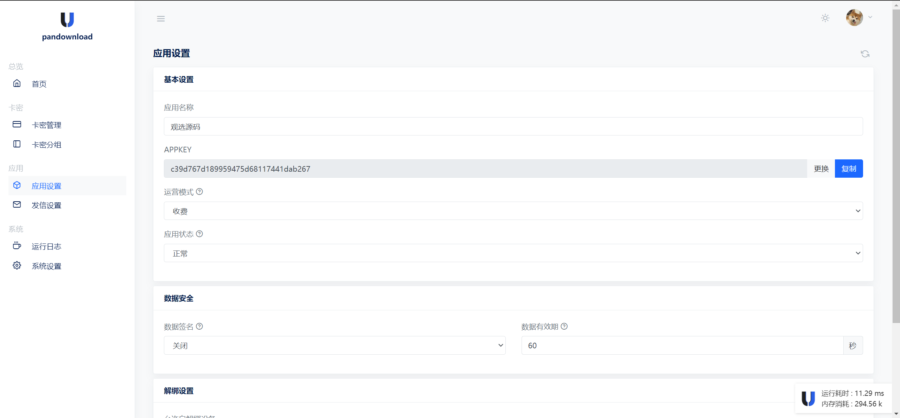Click the card icon beside 卡密管理

pyautogui.click(x=17, y=125)
